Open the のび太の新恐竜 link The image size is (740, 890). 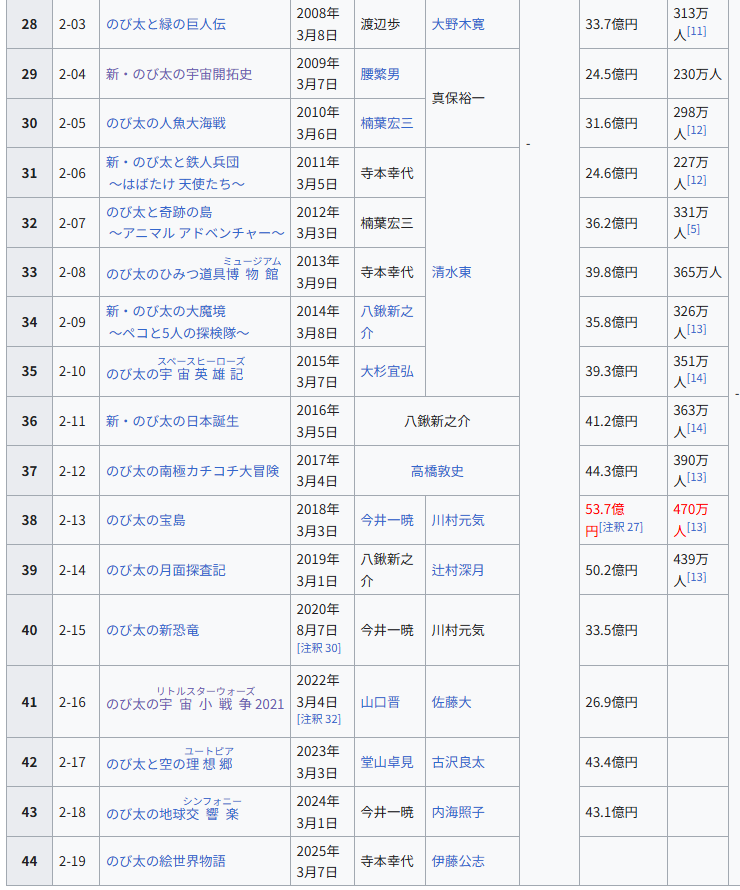(x=153, y=631)
